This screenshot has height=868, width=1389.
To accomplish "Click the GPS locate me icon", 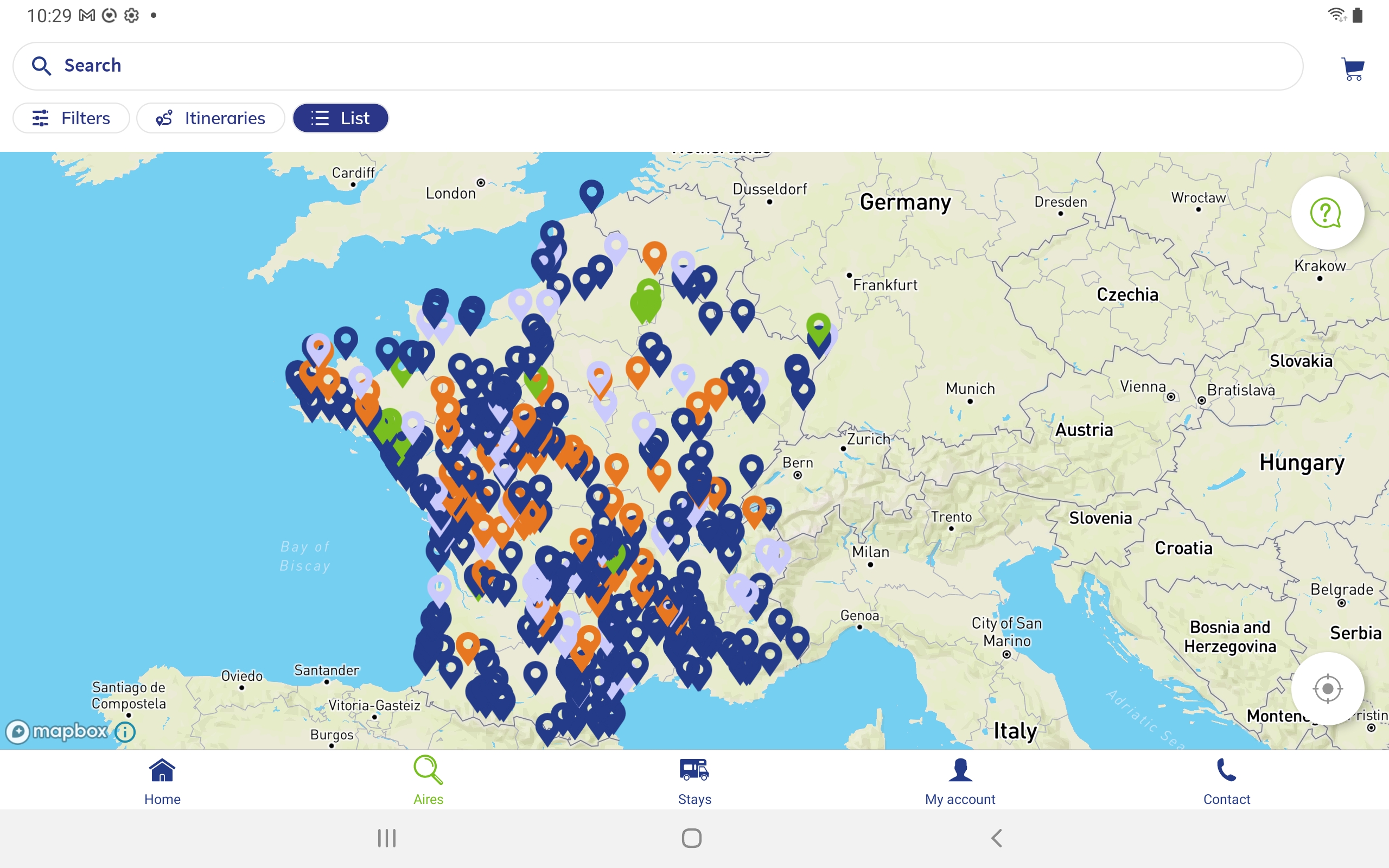I will [1327, 688].
